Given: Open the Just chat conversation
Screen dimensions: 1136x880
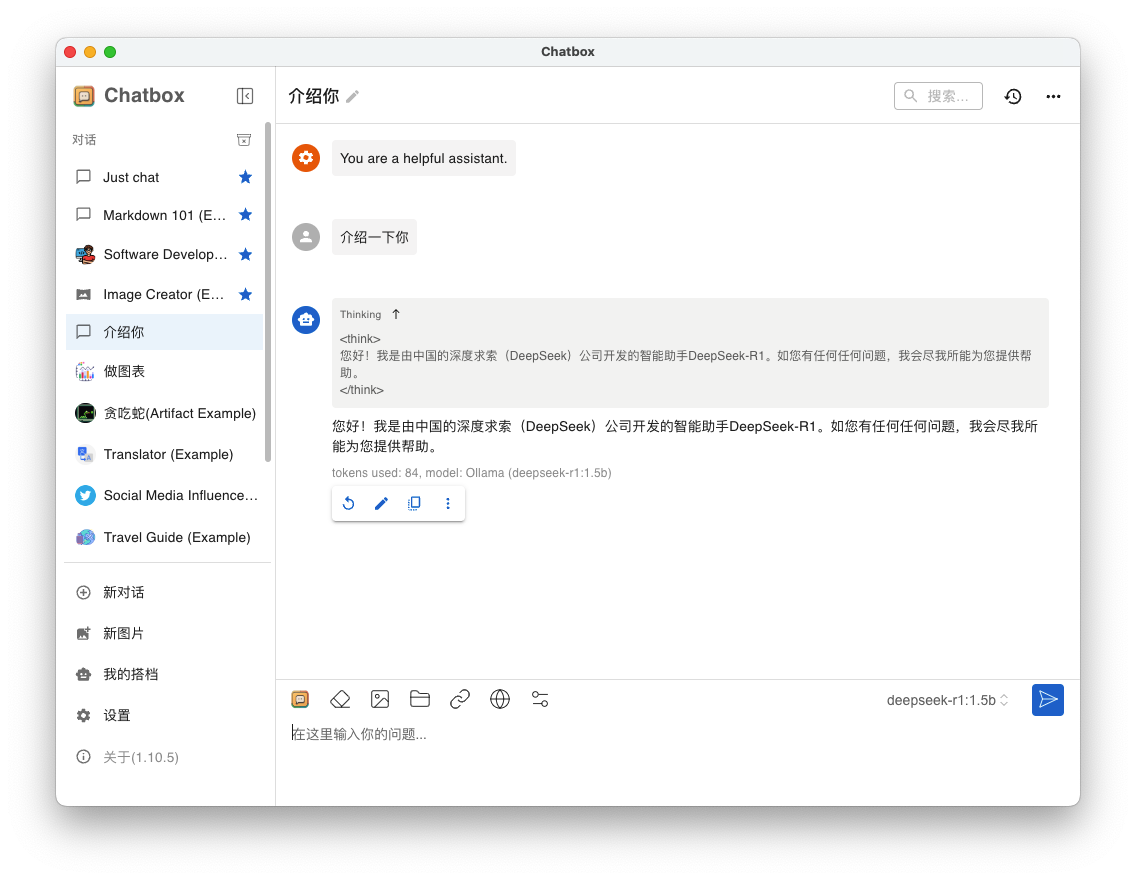Looking at the screenshot, I should click(x=164, y=177).
